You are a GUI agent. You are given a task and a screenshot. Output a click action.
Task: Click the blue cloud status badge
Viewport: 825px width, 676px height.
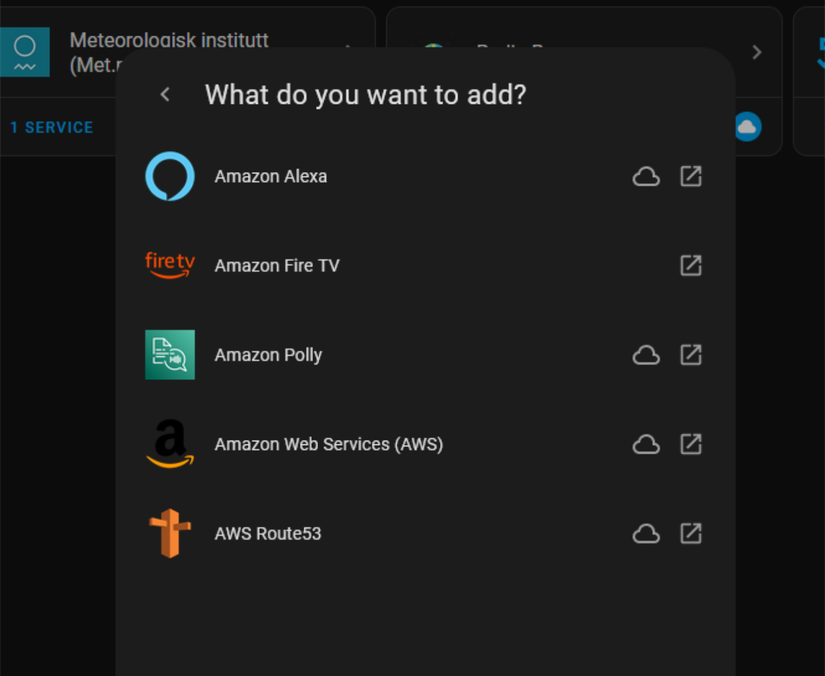tap(747, 127)
